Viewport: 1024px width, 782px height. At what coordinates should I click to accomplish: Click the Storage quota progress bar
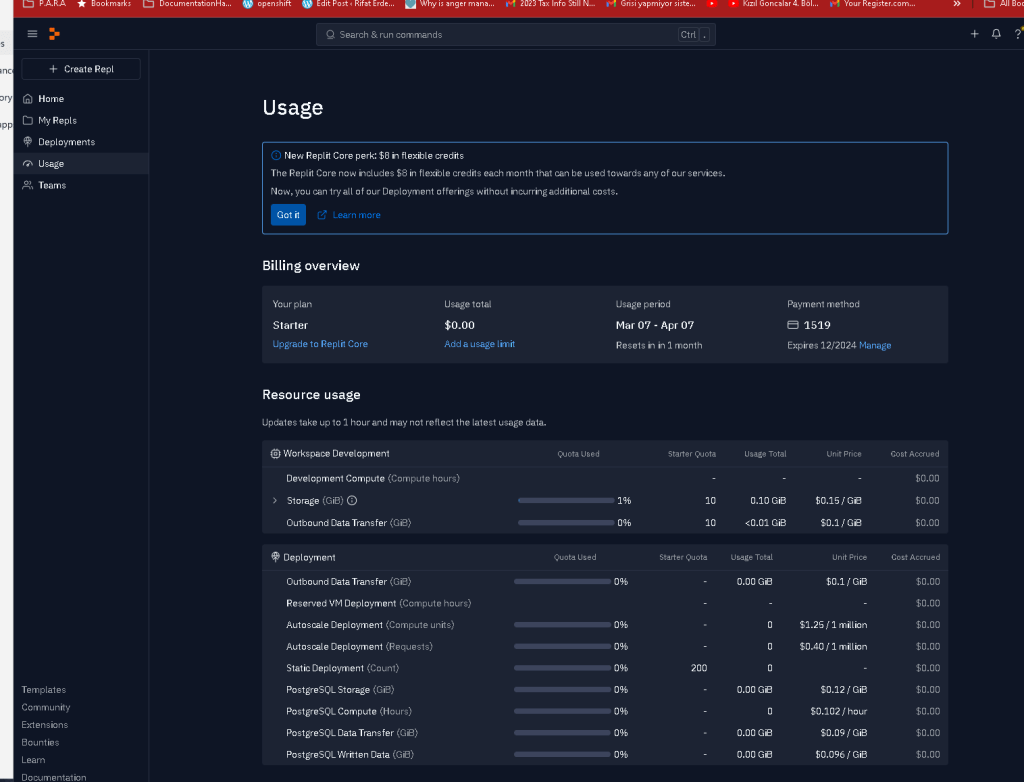(x=566, y=500)
